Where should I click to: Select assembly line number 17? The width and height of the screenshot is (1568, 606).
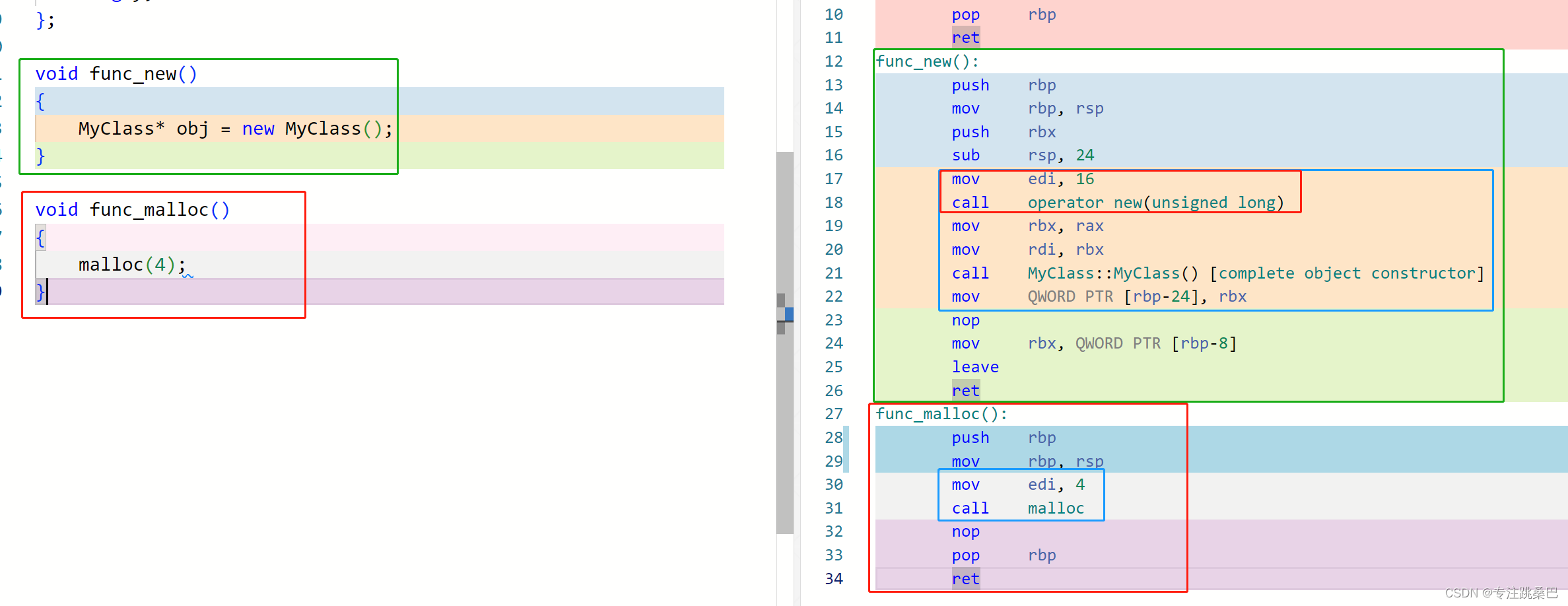pos(833,179)
